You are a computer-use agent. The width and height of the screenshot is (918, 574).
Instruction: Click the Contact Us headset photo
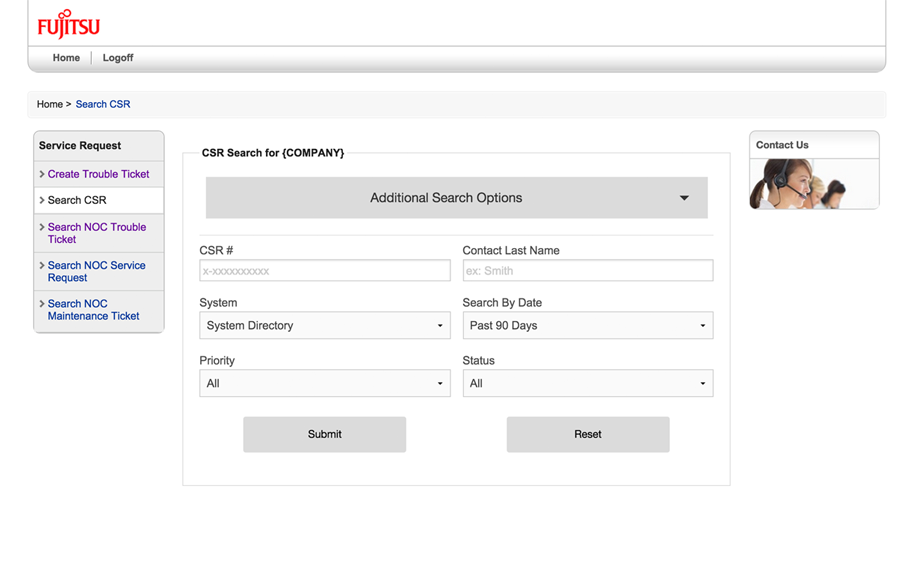click(813, 184)
